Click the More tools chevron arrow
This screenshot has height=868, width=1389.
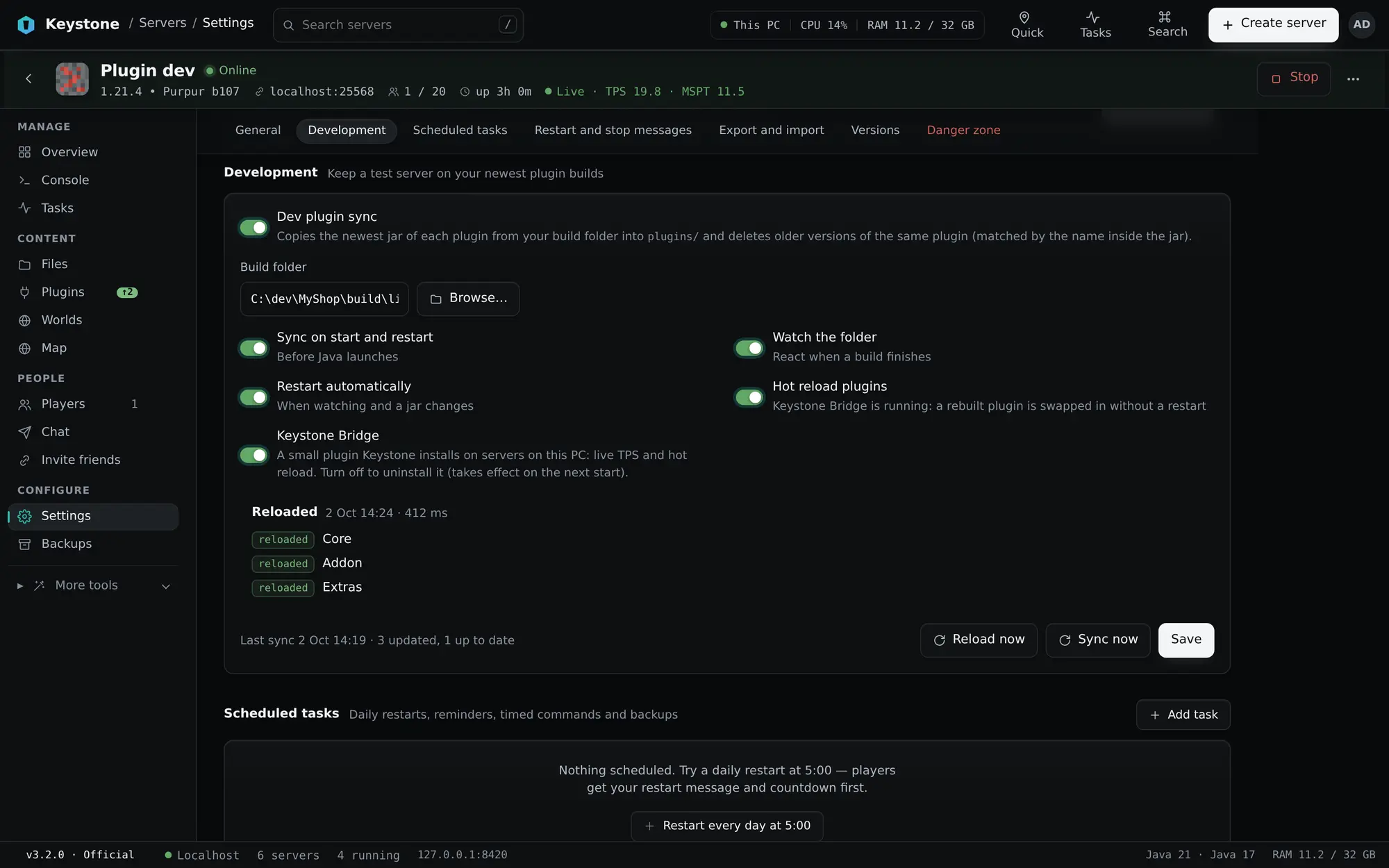pyautogui.click(x=166, y=586)
